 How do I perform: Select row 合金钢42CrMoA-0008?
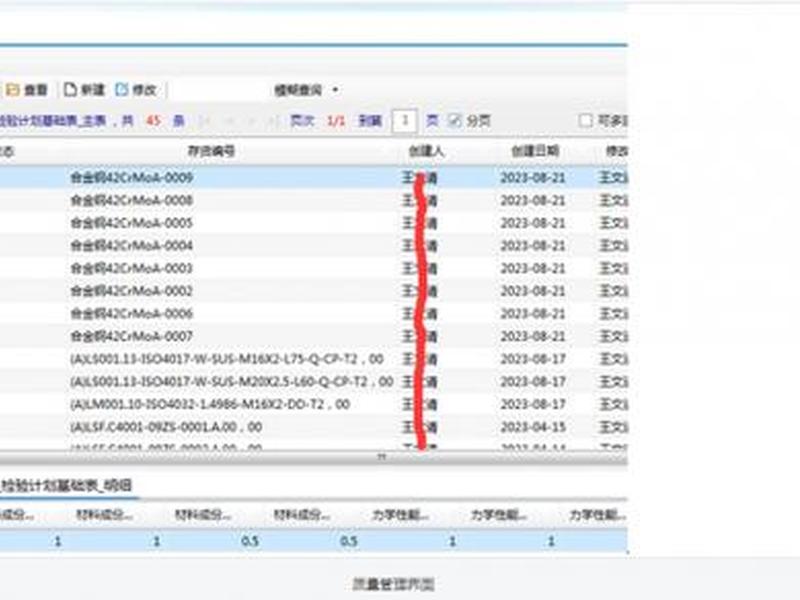click(x=314, y=200)
